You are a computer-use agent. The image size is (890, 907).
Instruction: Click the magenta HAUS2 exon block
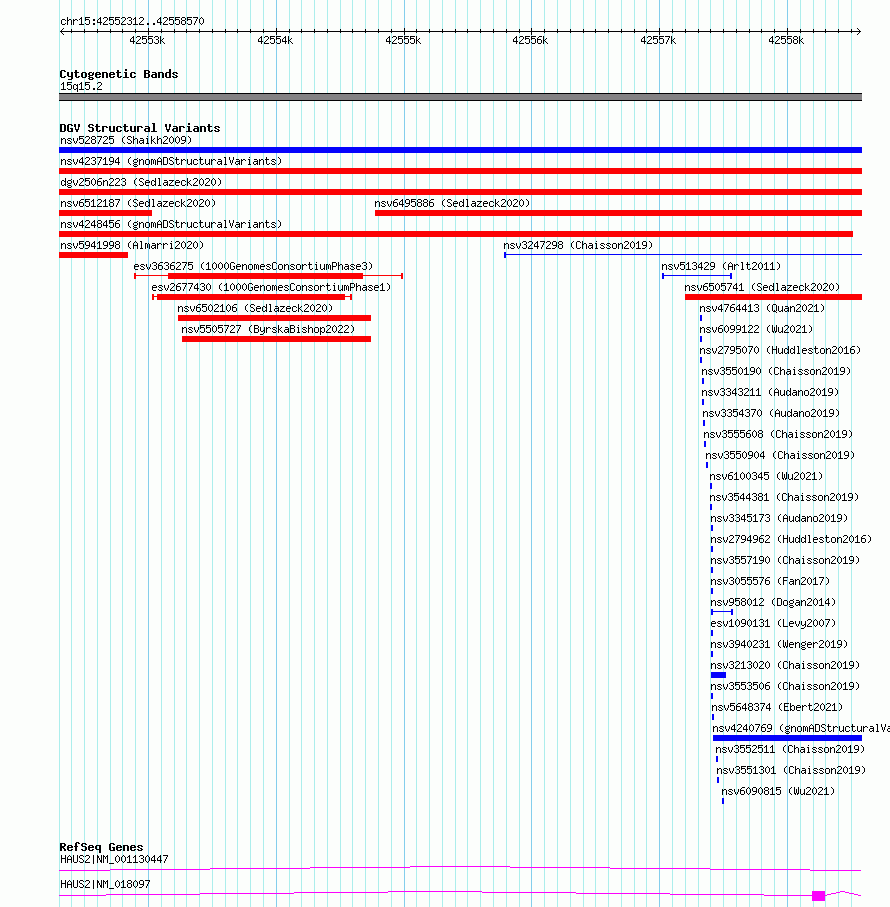click(x=818, y=895)
